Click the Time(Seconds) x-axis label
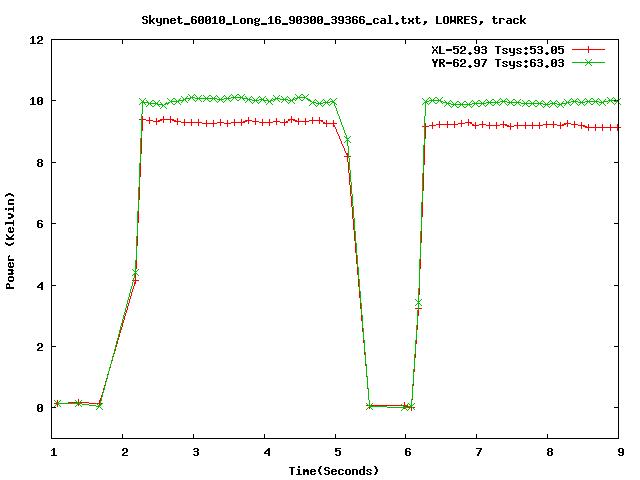Screen dimensions: 640x480 [333, 471]
